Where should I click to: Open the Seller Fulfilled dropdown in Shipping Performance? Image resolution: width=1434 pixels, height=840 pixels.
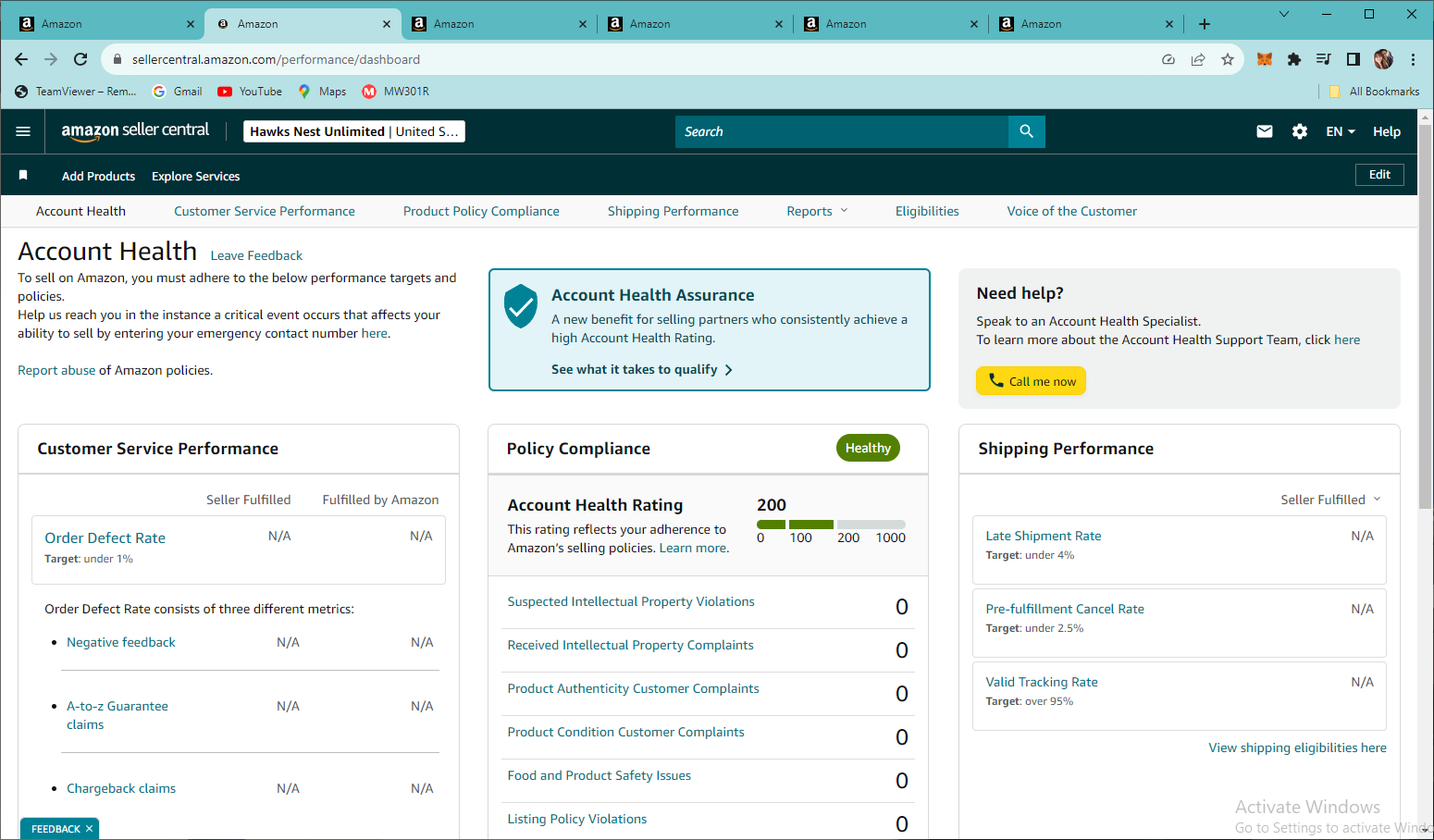point(1330,500)
